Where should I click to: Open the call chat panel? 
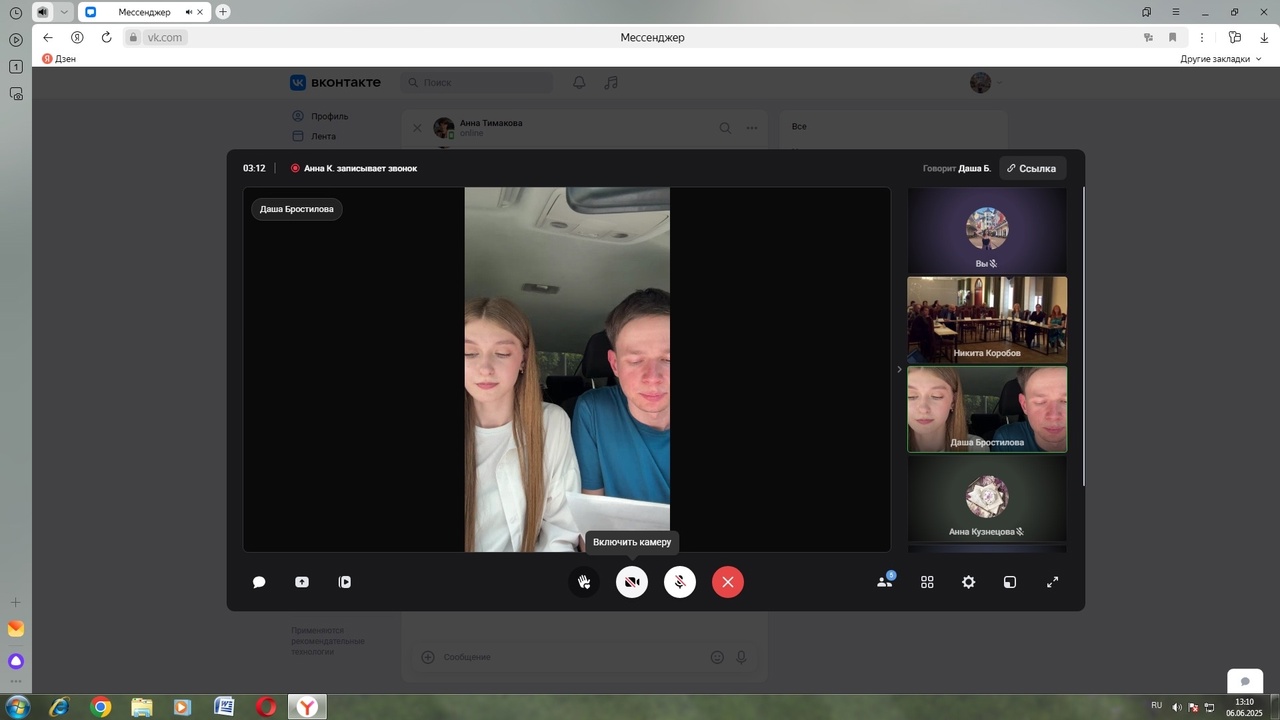(259, 582)
